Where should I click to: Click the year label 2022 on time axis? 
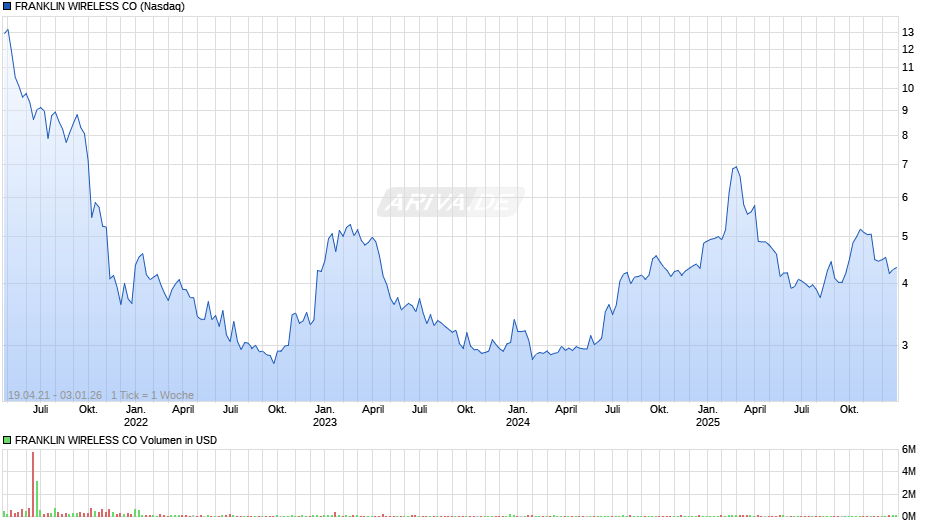135,422
